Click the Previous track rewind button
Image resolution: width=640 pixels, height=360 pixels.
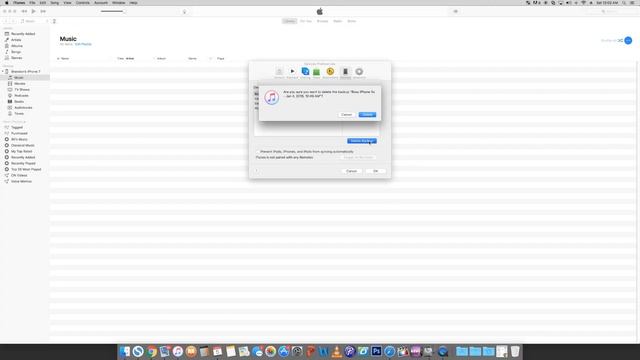pos(24,11)
